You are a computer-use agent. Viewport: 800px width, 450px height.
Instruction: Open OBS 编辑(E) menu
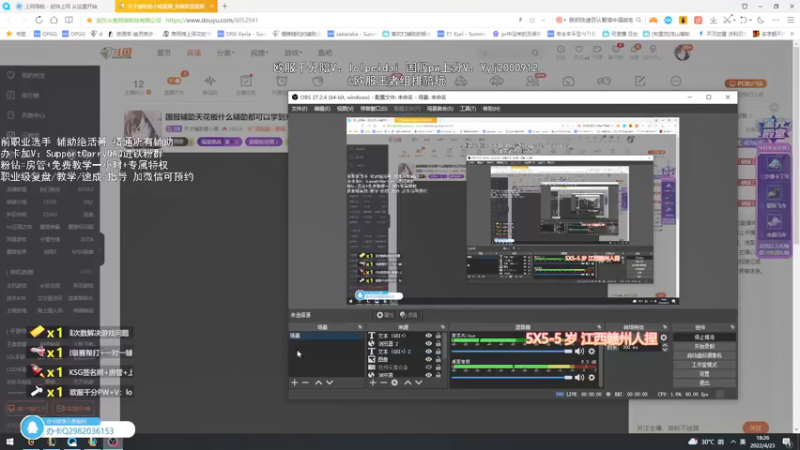coord(322,109)
